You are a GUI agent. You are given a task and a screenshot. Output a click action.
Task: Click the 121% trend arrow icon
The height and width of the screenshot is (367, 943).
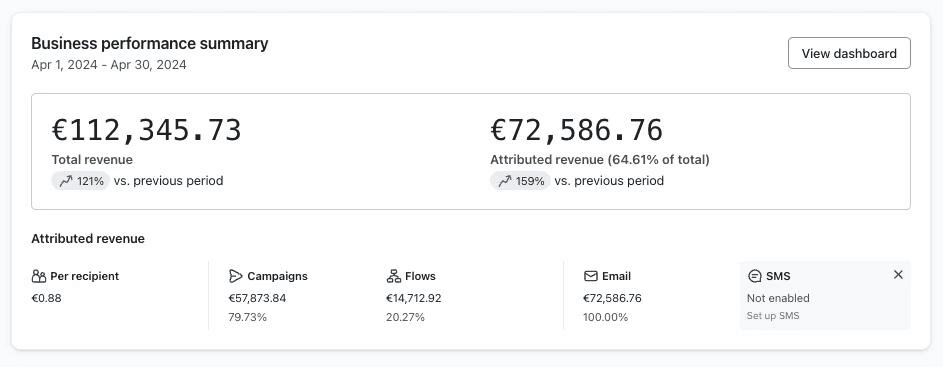point(66,180)
